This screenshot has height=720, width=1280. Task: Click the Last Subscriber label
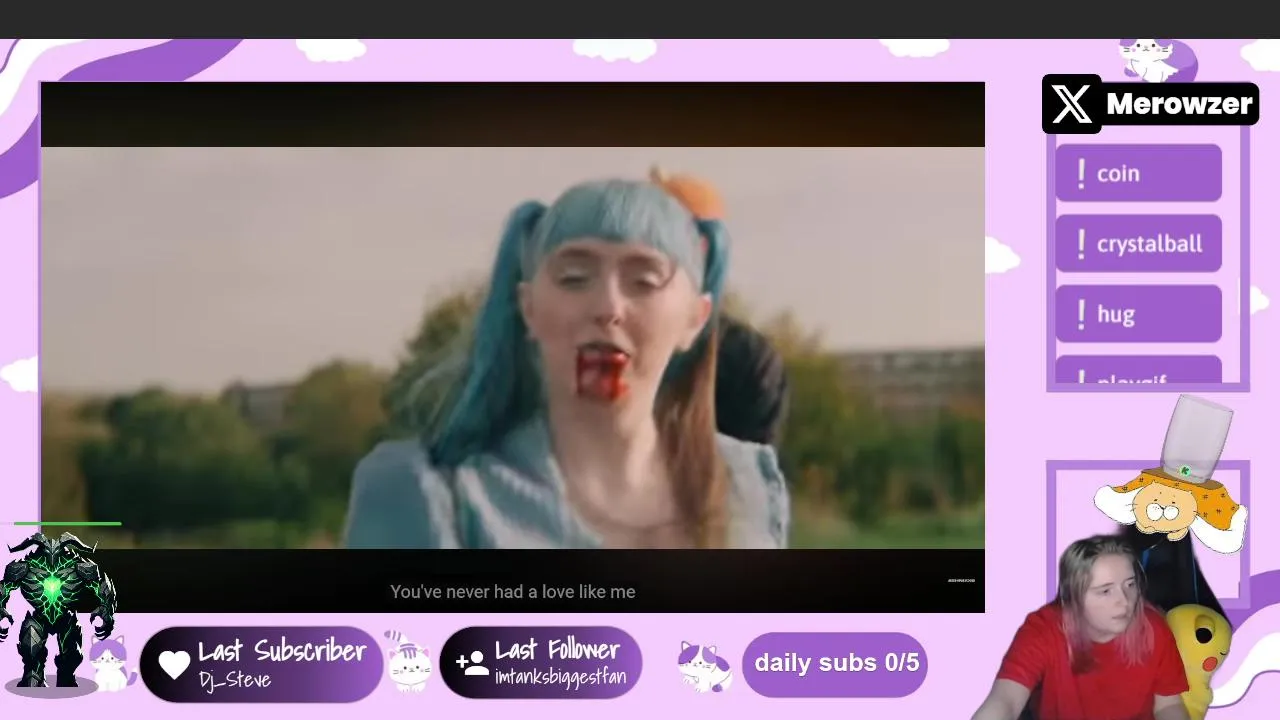pyautogui.click(x=282, y=652)
